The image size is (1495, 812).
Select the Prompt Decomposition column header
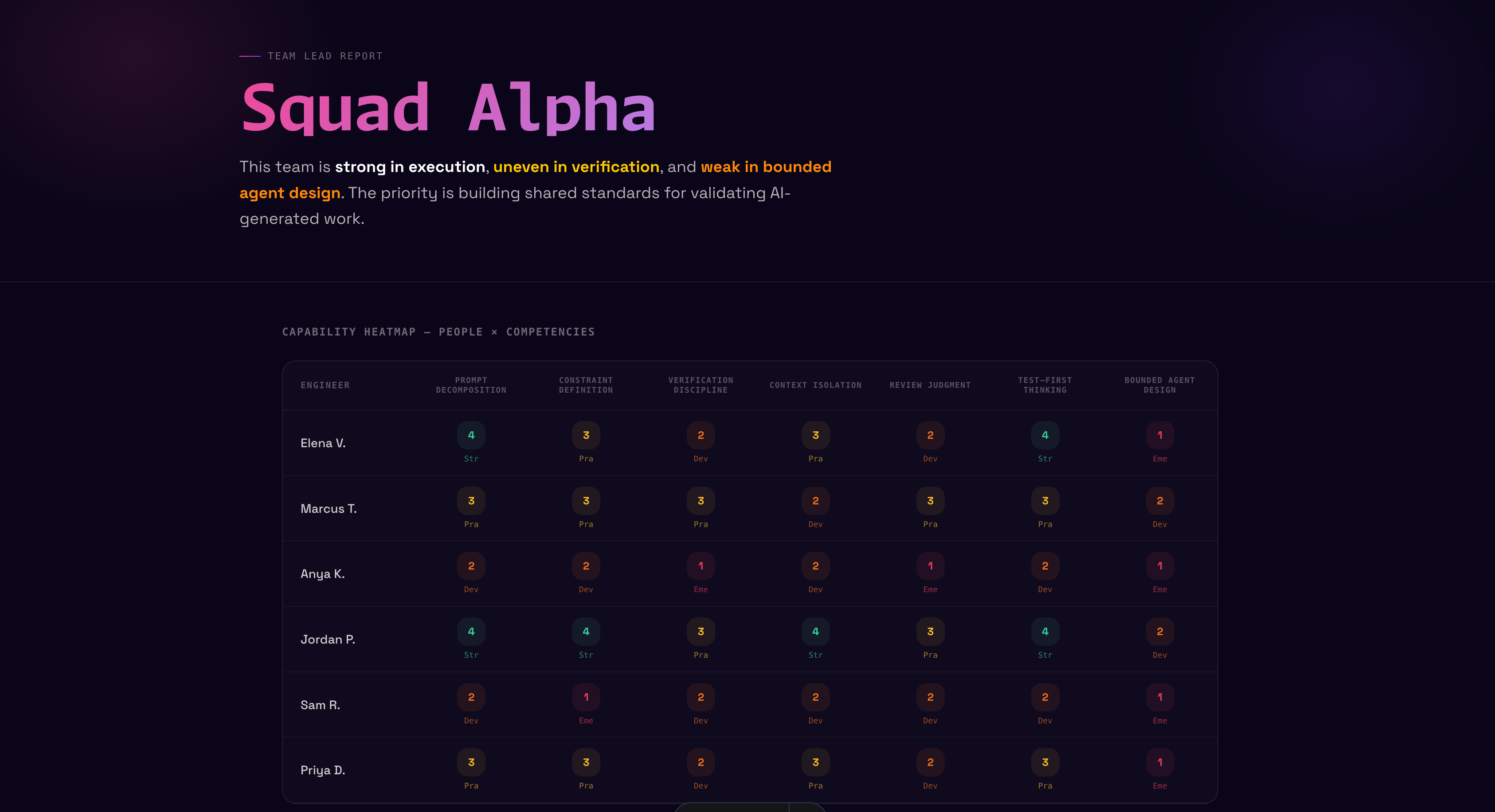471,385
